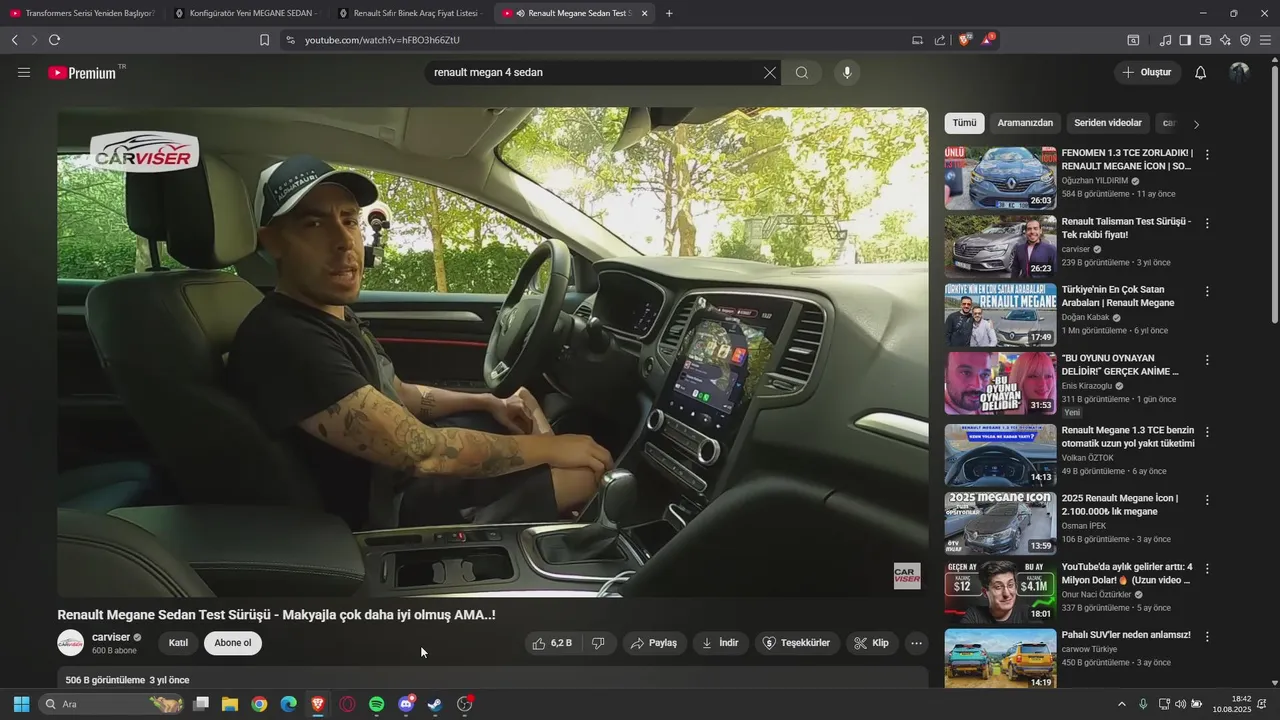Select the Aramanızdan filter chip
1280x720 pixels.
pos(1025,123)
